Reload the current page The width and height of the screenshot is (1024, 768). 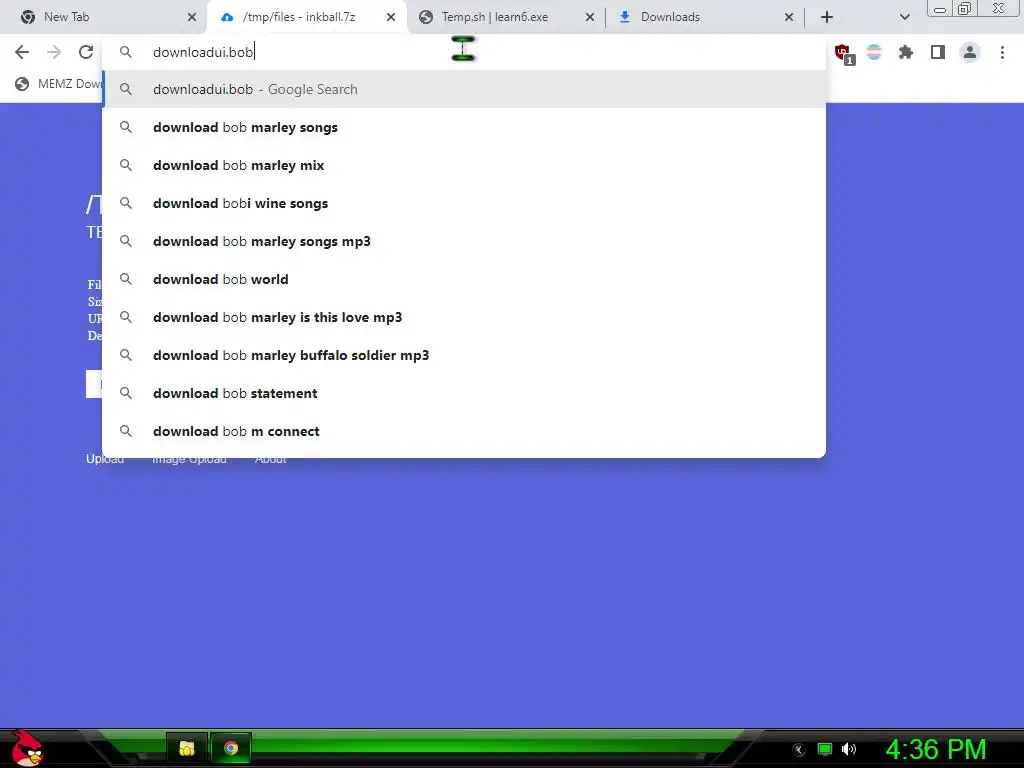(86, 52)
